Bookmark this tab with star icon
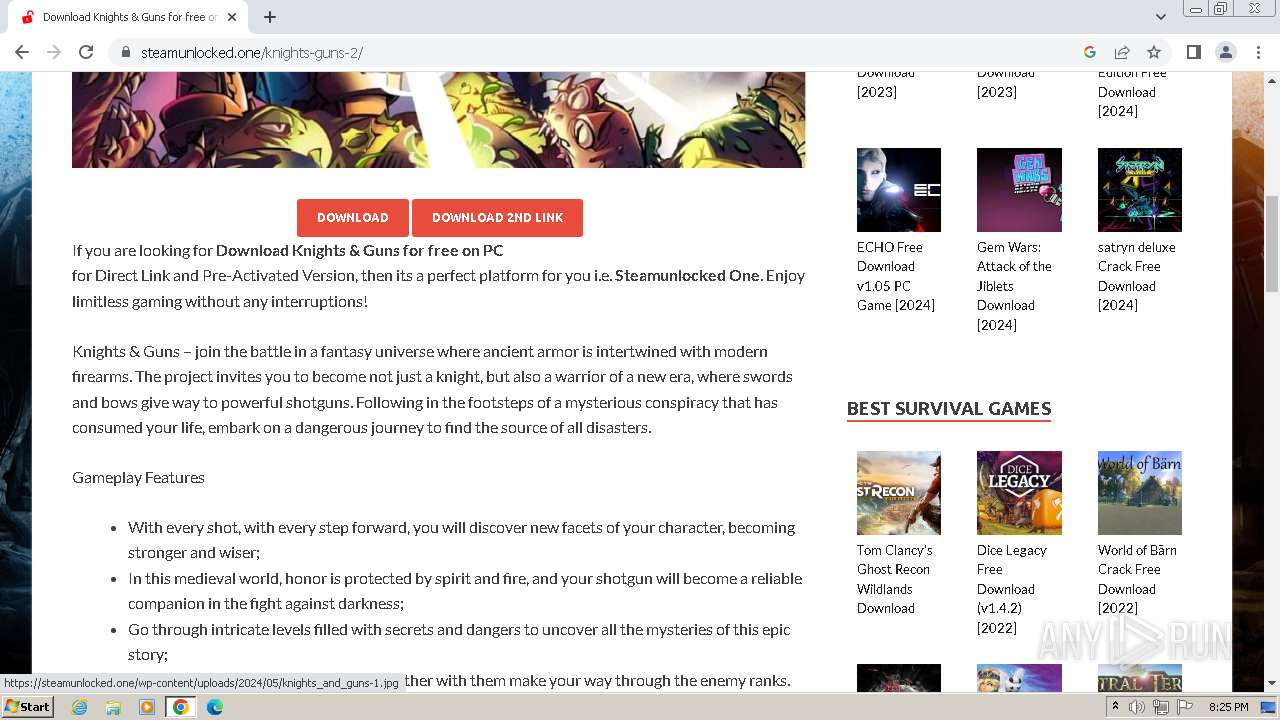Viewport: 1280px width, 720px height. 1154,52
